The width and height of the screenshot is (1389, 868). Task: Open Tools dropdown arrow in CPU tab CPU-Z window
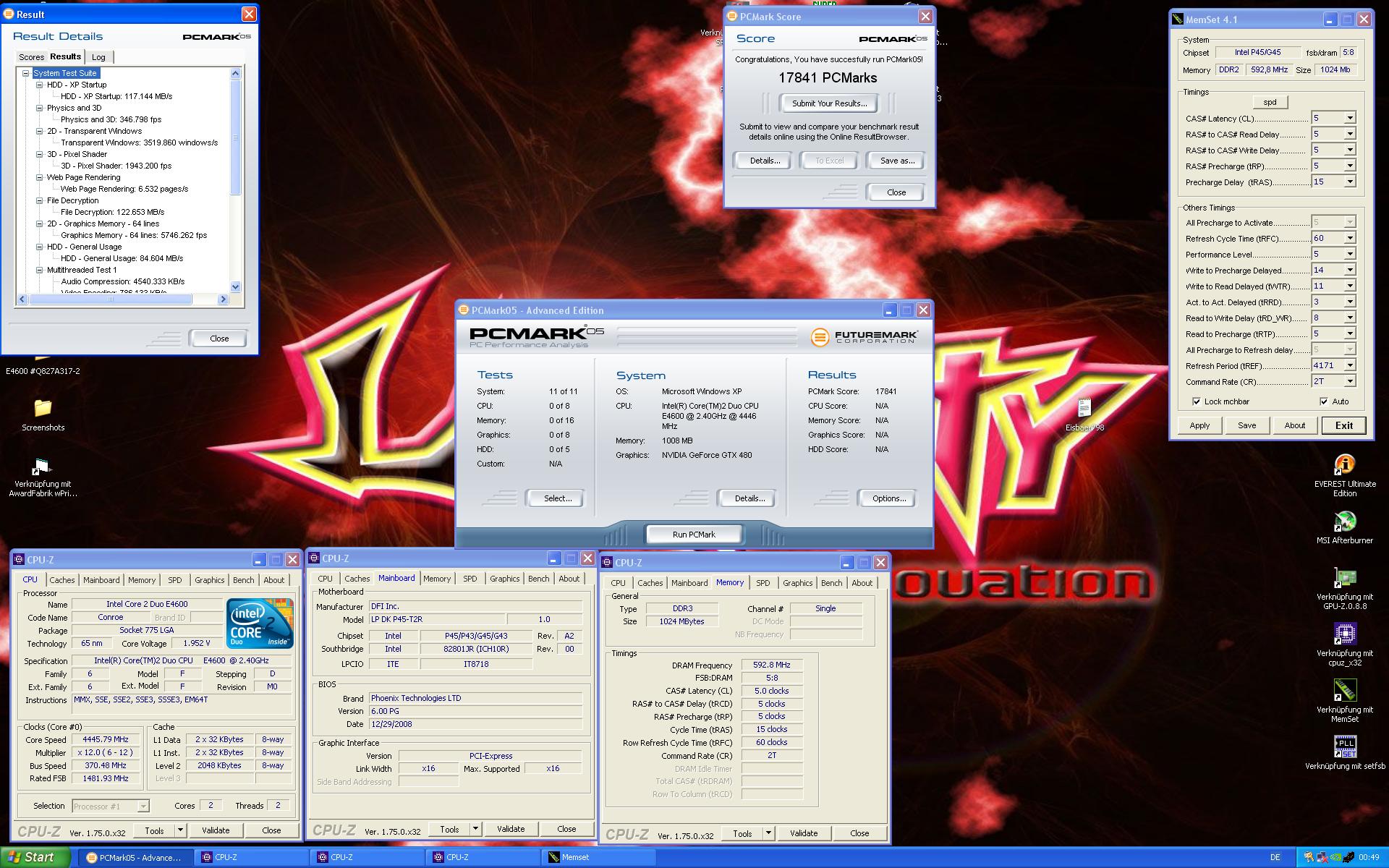coord(180,830)
